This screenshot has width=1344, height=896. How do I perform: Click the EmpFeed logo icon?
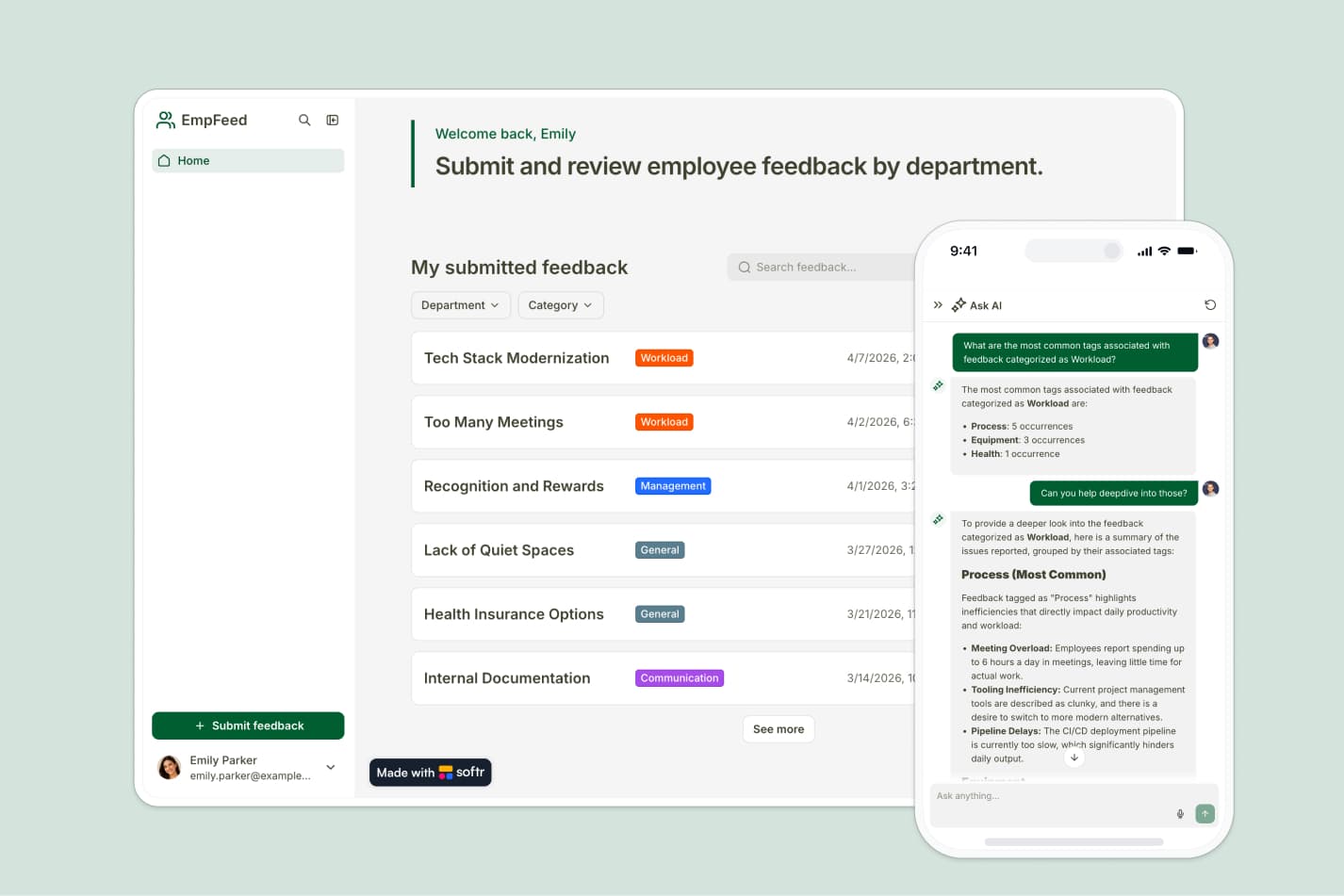[x=166, y=120]
